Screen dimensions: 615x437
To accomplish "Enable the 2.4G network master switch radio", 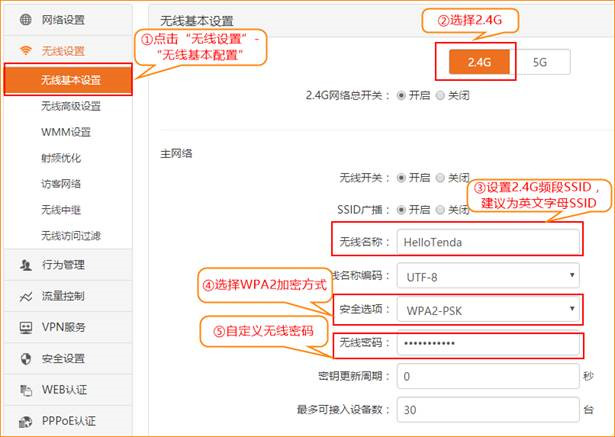I will pos(402,96).
